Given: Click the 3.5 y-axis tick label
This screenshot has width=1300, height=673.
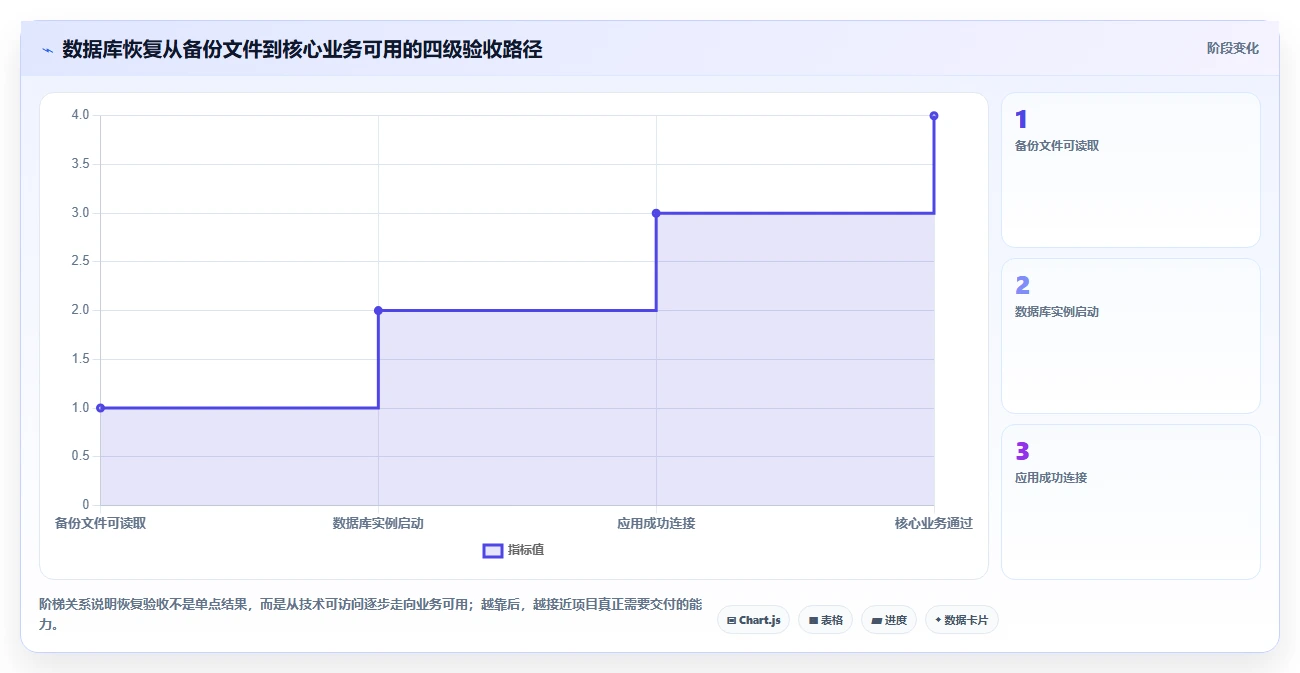Looking at the screenshot, I should pos(80,164).
